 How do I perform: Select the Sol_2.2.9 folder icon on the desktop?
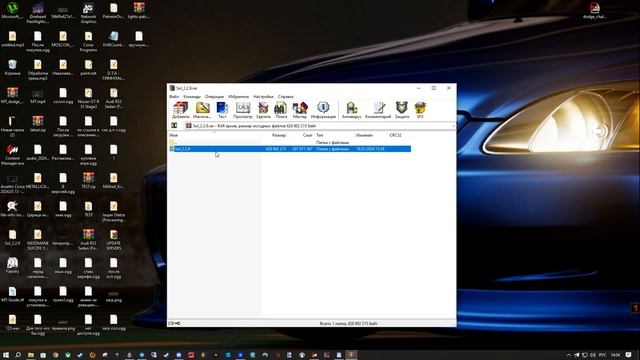pyautogui.click(x=12, y=237)
